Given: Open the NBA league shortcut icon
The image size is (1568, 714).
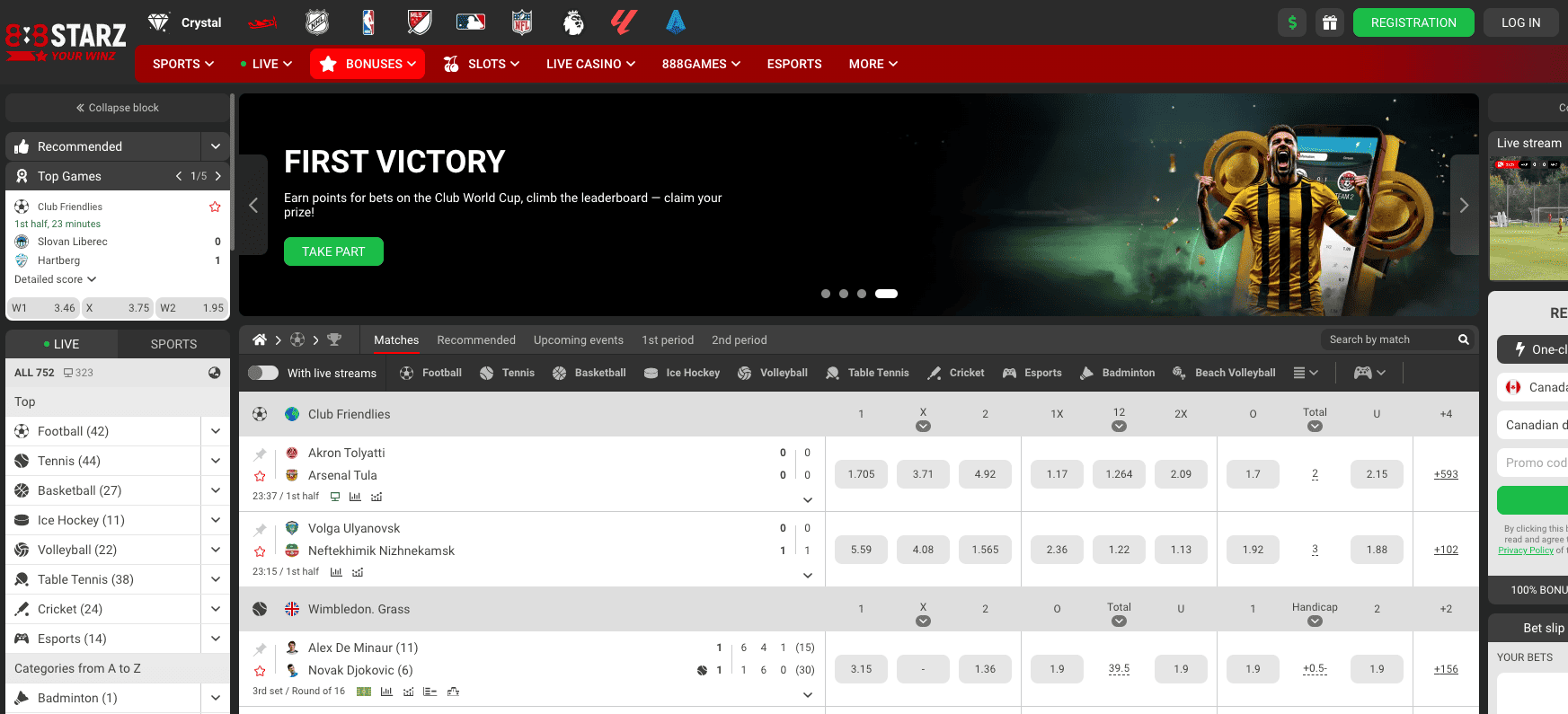Looking at the screenshot, I should [368, 22].
